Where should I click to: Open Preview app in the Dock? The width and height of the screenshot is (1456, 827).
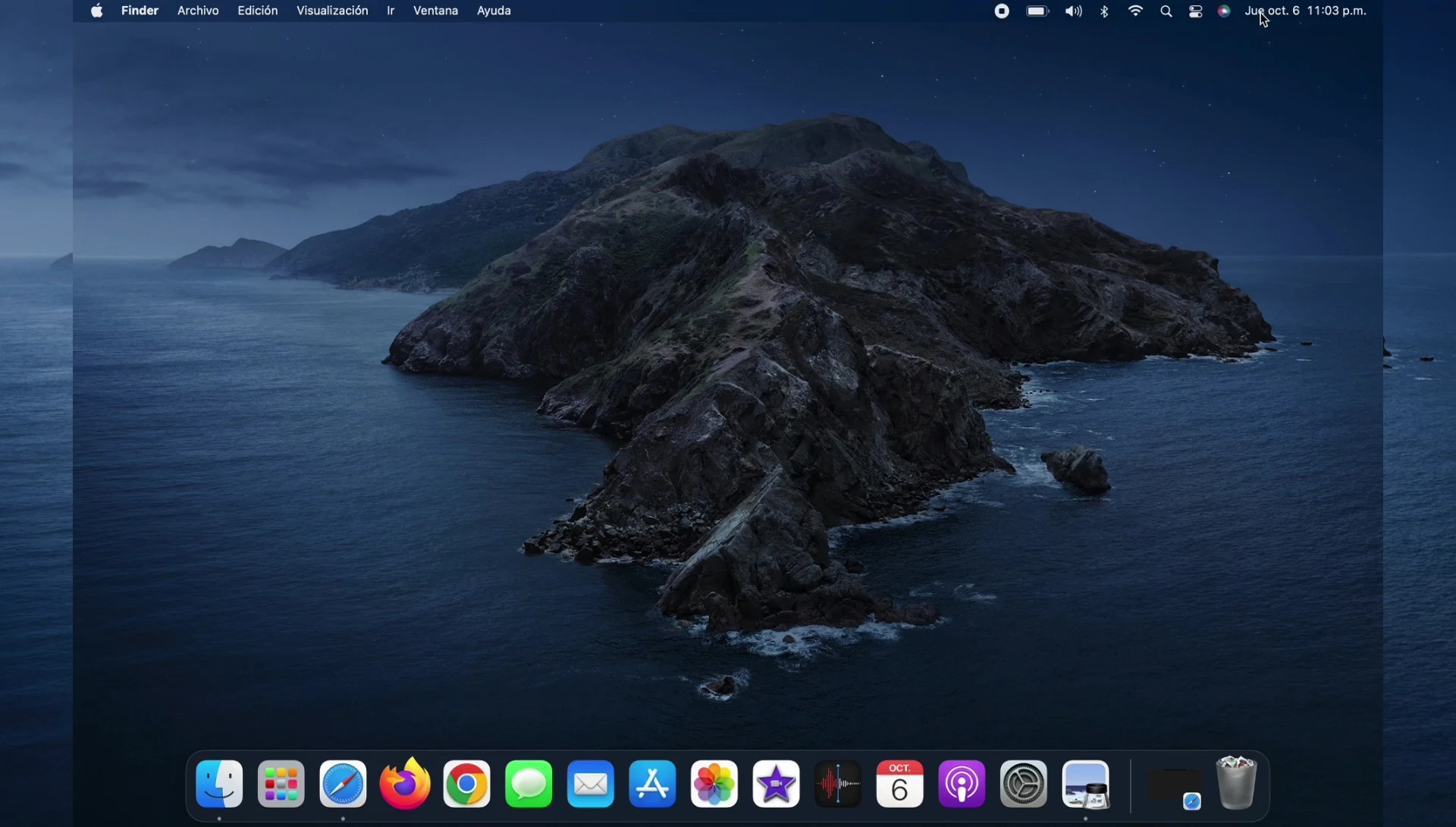tap(1087, 785)
